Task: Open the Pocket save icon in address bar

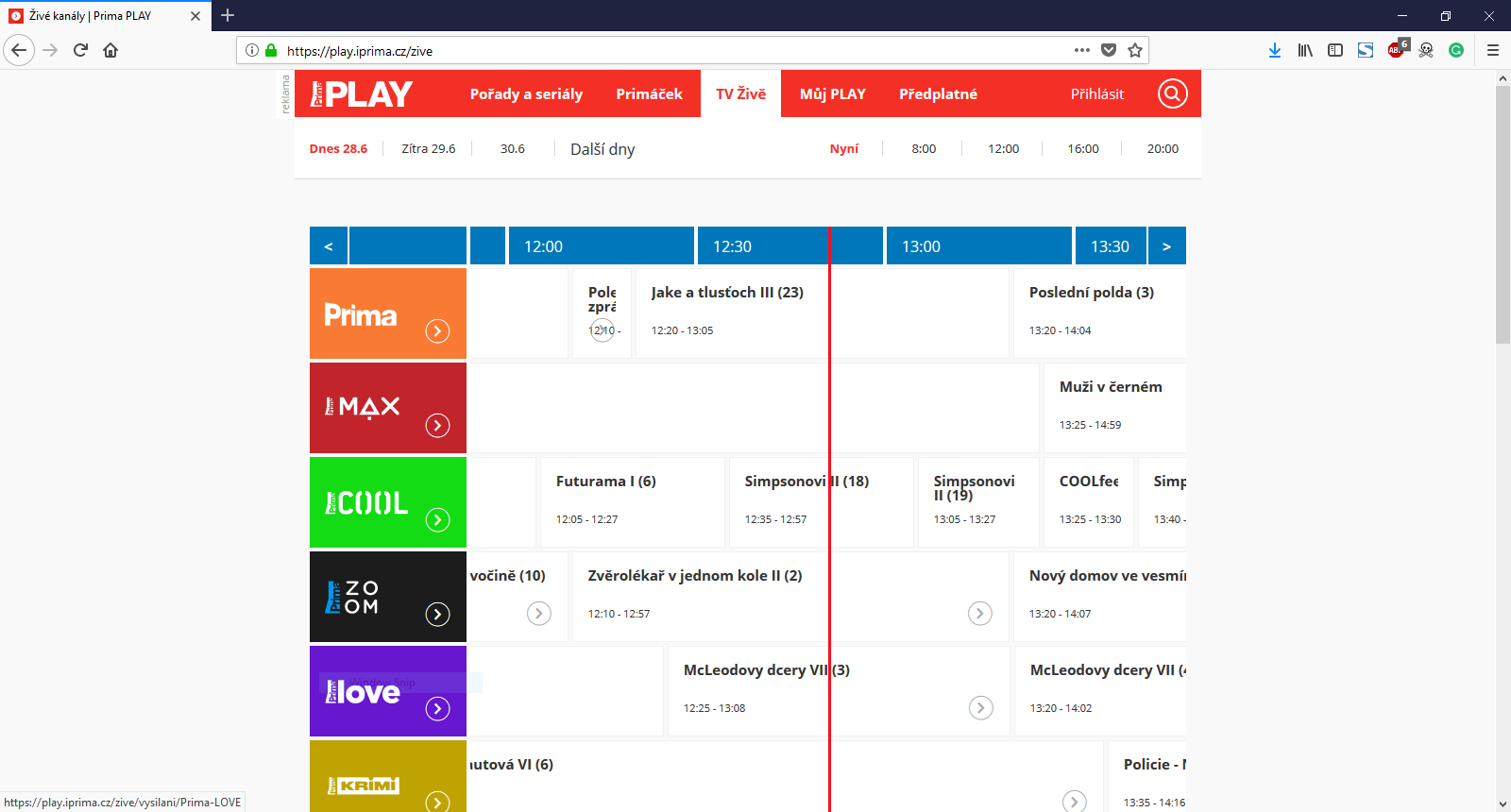Action: [1109, 50]
